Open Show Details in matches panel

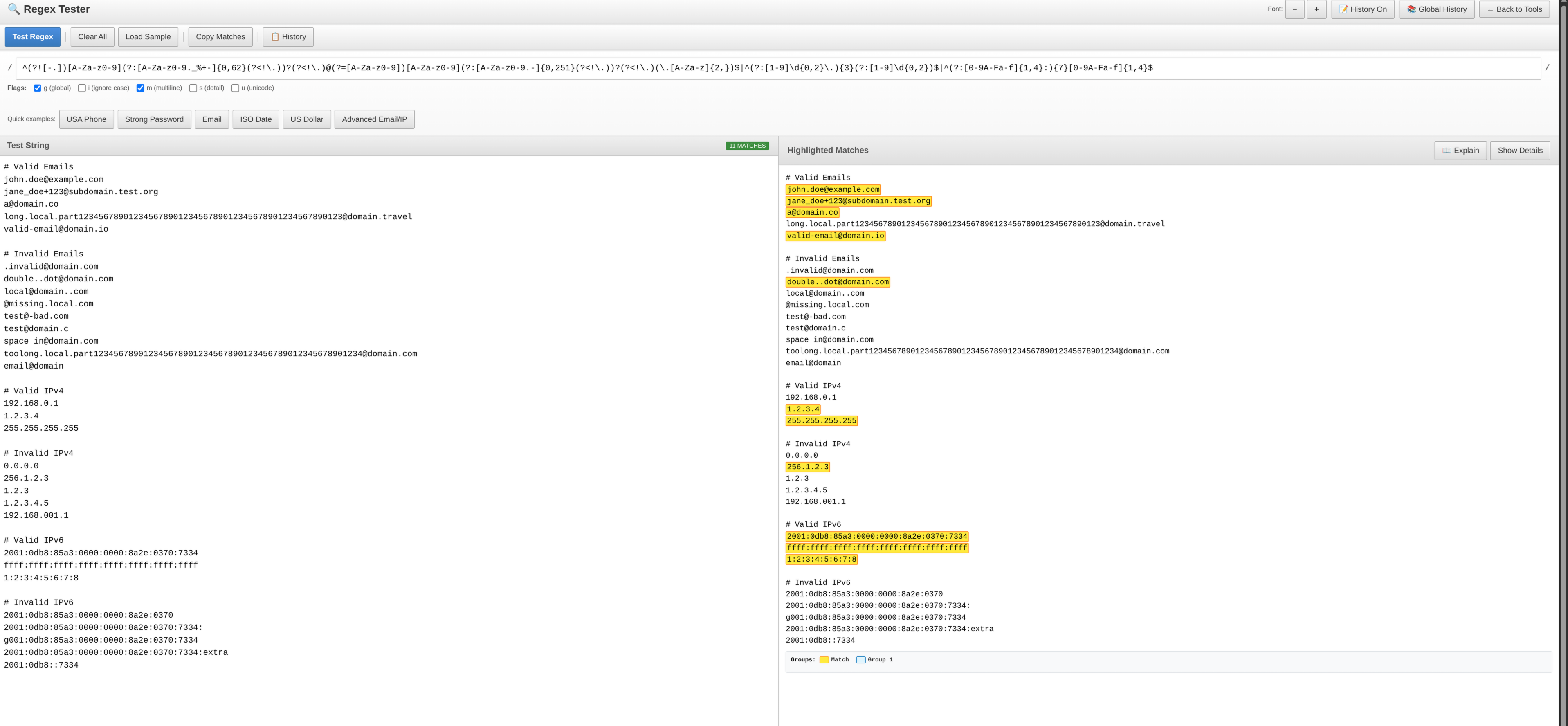tap(1519, 150)
